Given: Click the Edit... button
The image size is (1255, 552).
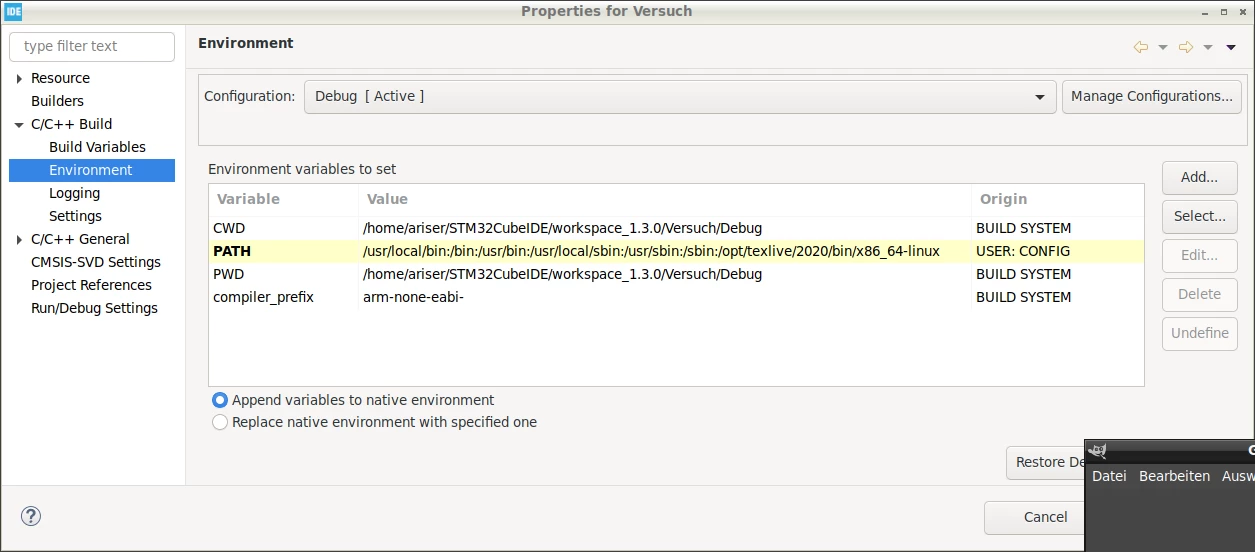Looking at the screenshot, I should click(1199, 256).
